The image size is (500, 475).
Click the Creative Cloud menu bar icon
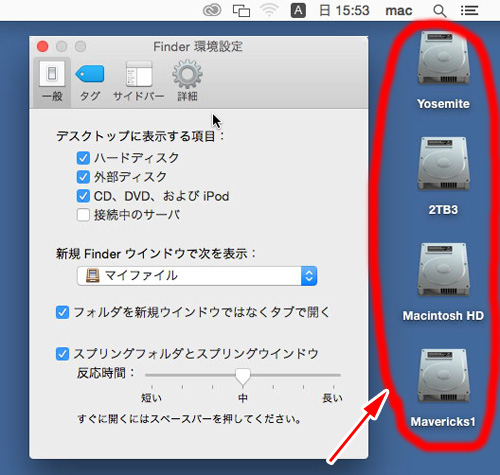[x=212, y=11]
